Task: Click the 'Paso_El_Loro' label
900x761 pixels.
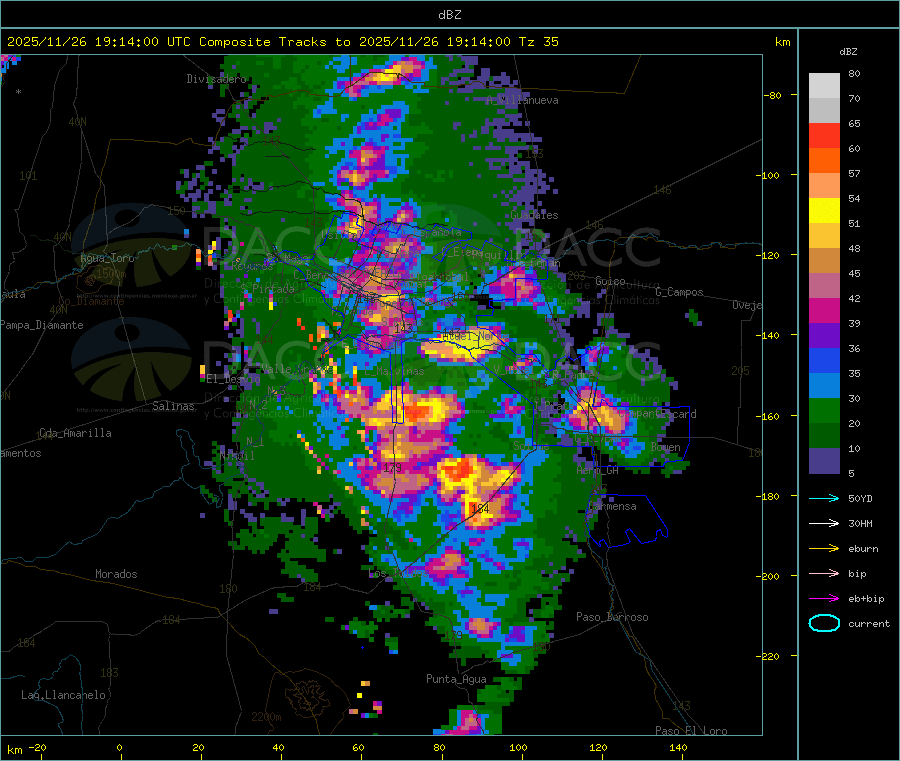Action: coord(691,731)
